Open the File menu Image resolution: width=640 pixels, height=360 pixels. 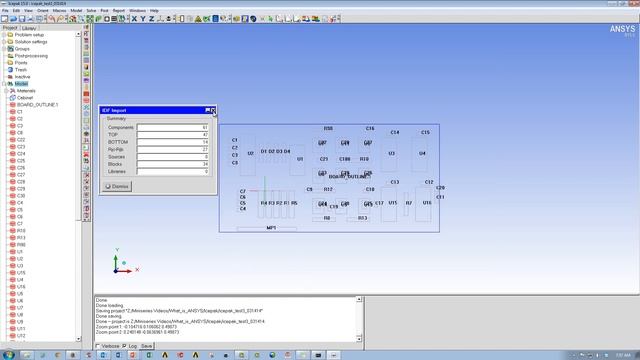(5, 11)
